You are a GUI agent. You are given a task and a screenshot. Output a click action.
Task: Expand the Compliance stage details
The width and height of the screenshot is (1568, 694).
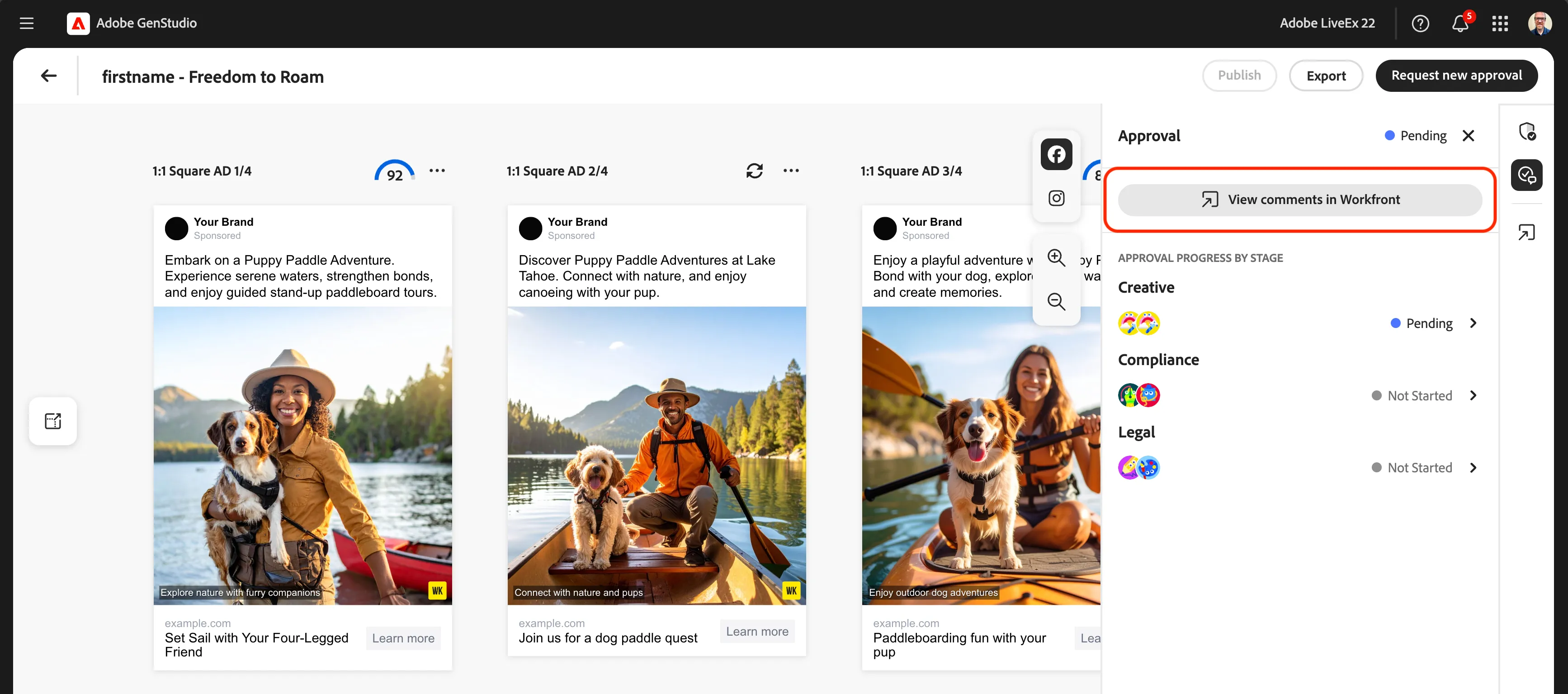click(x=1473, y=395)
